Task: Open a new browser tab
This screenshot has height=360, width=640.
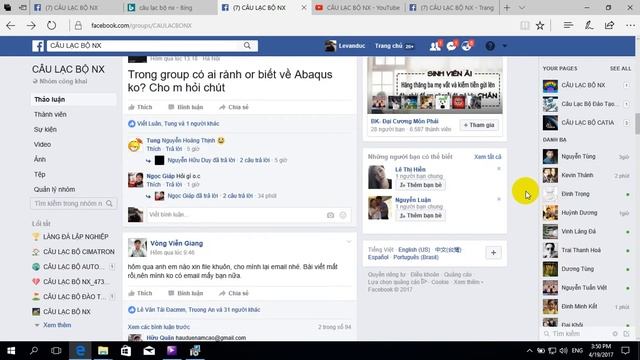Action: pyautogui.click(x=507, y=7)
